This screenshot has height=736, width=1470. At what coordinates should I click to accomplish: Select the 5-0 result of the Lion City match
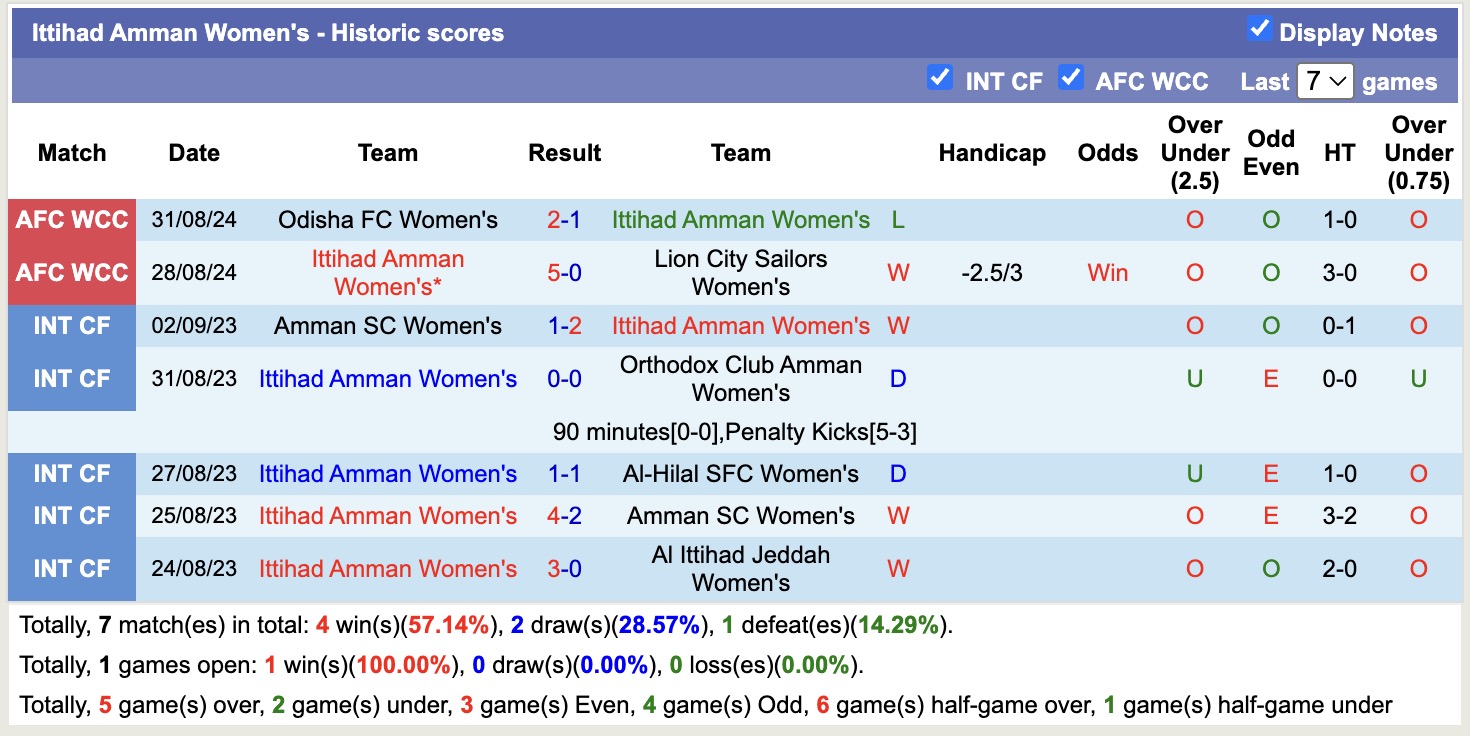(565, 272)
